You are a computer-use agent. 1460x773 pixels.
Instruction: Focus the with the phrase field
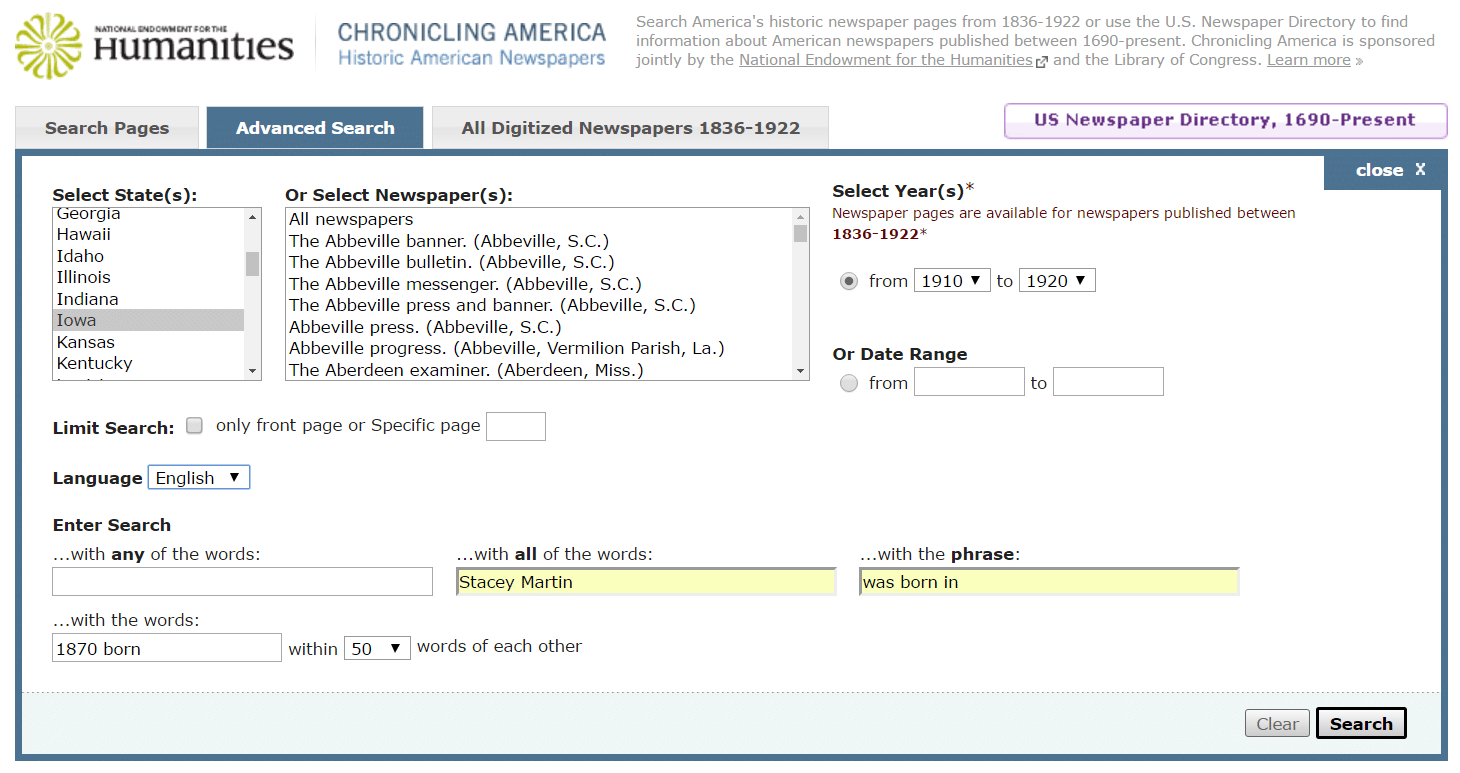click(1049, 582)
